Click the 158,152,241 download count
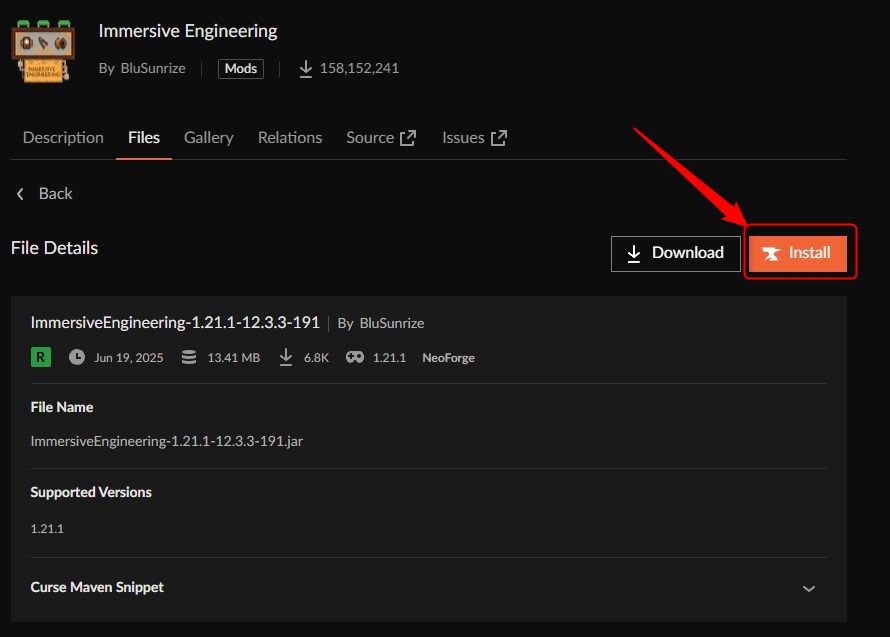The height and width of the screenshot is (637, 890). (359, 68)
